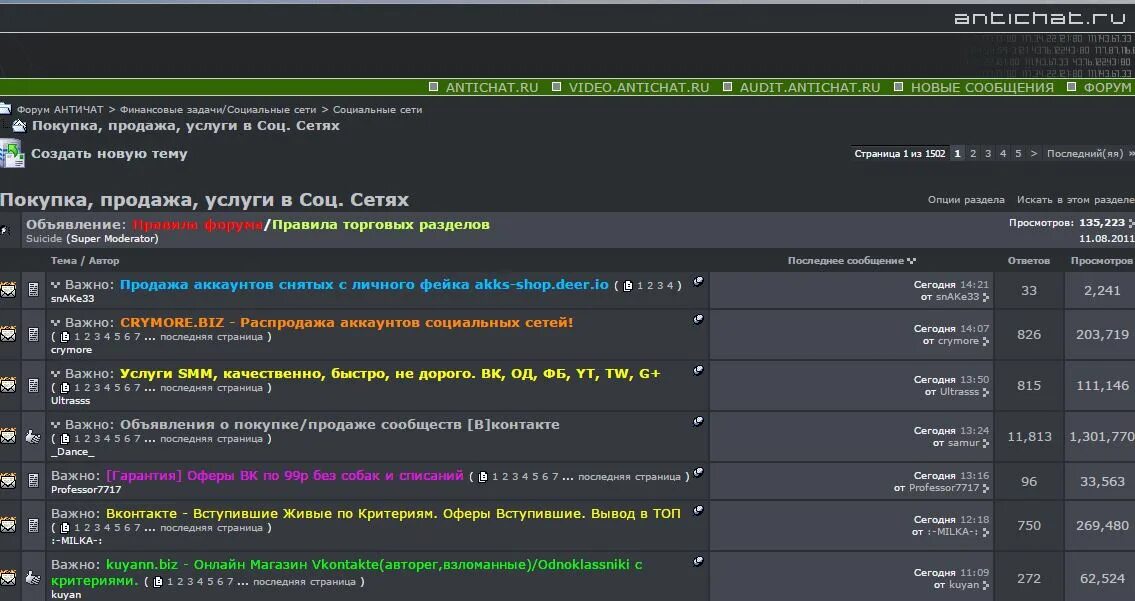Click document post icon in snAKe33 row
1135x601 pixels.
33,290
